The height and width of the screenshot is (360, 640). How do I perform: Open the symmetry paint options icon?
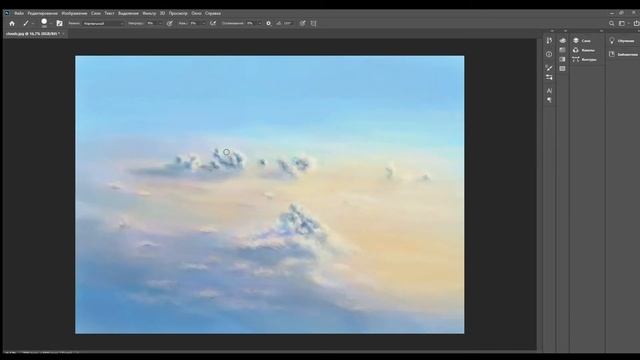point(313,23)
